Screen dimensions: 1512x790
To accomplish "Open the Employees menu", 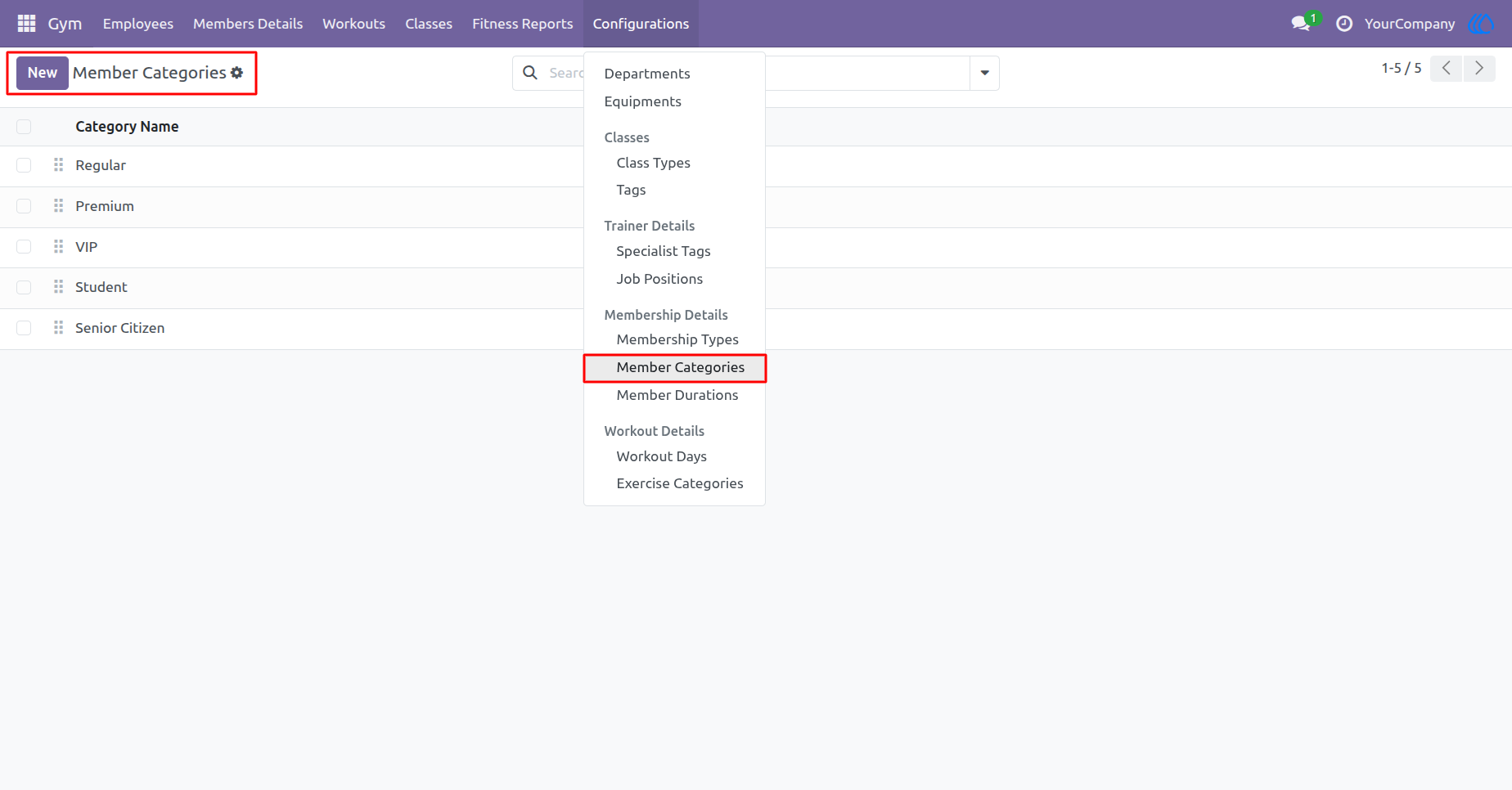I will [x=138, y=24].
